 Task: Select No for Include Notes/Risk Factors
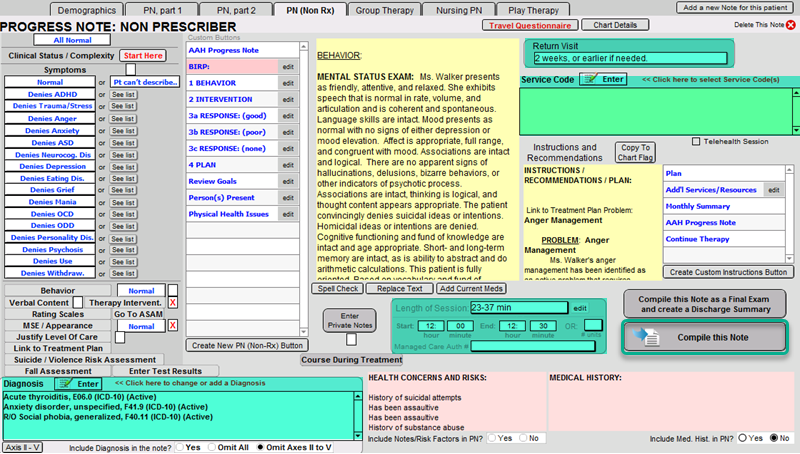(x=523, y=438)
